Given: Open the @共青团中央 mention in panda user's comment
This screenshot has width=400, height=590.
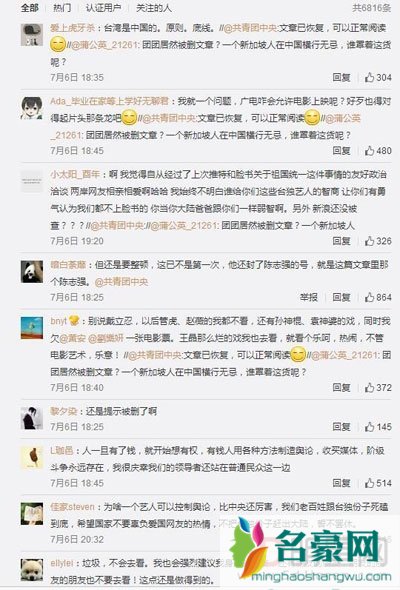Looking at the screenshot, I should (x=121, y=281).
